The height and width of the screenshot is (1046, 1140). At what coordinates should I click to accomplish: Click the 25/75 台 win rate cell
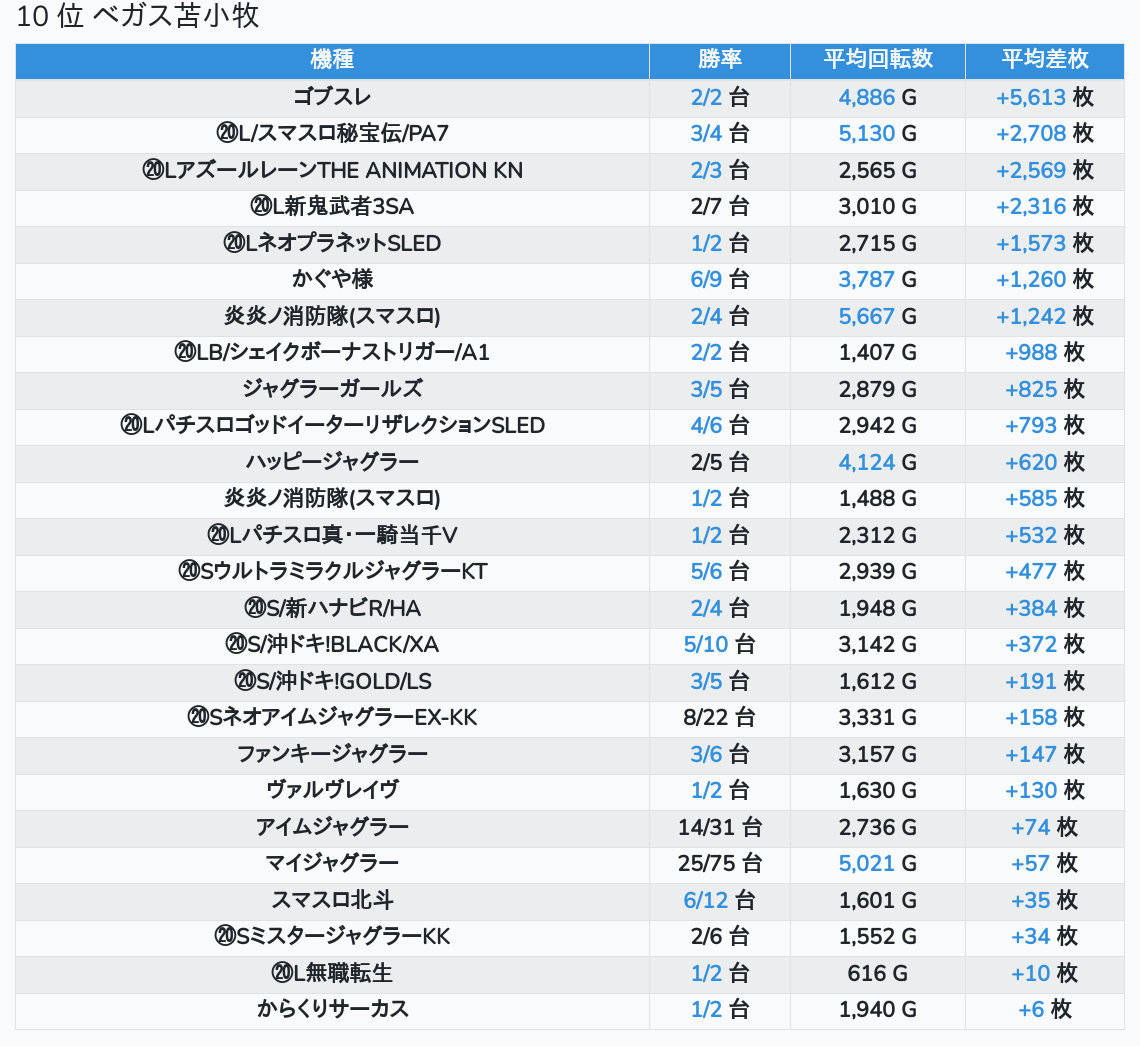pos(719,863)
